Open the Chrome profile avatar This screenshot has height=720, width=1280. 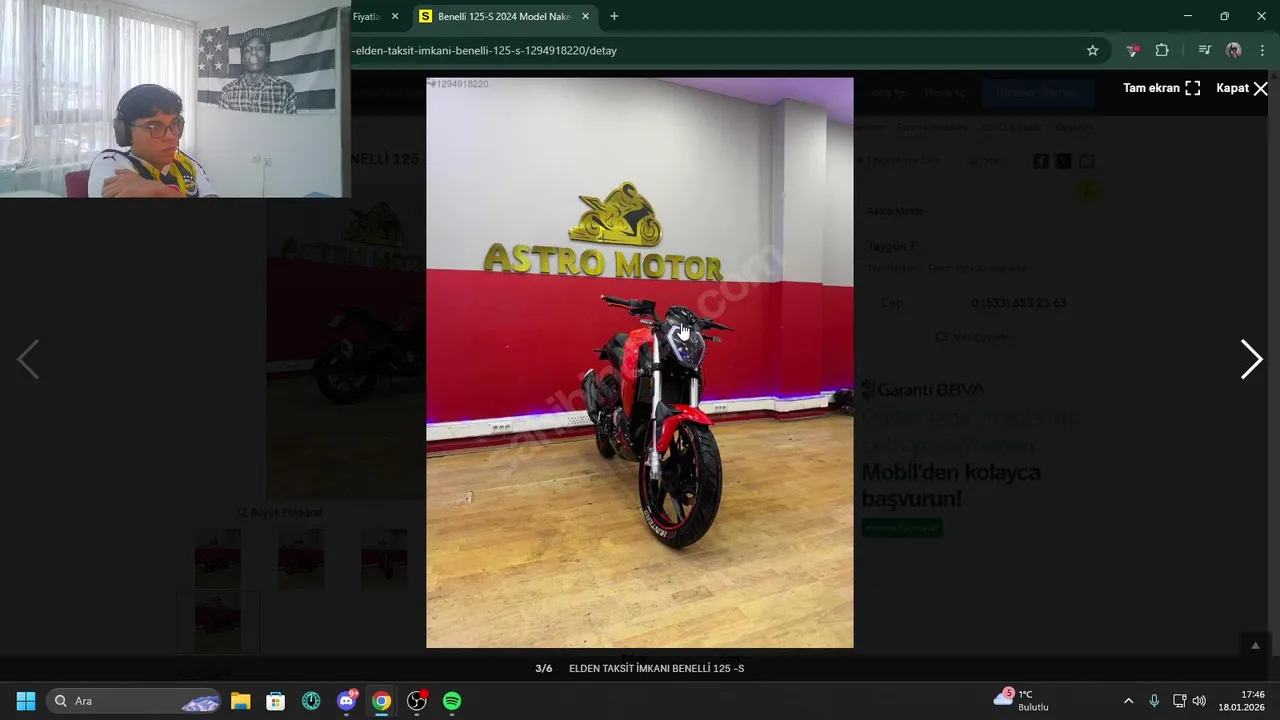[1234, 50]
